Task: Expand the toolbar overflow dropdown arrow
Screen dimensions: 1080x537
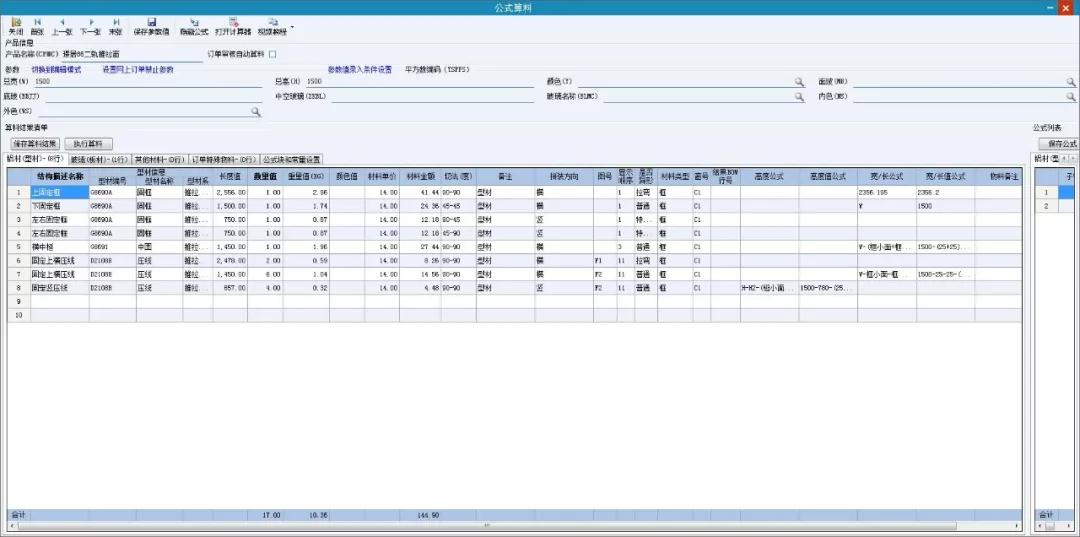Action: coord(293,28)
